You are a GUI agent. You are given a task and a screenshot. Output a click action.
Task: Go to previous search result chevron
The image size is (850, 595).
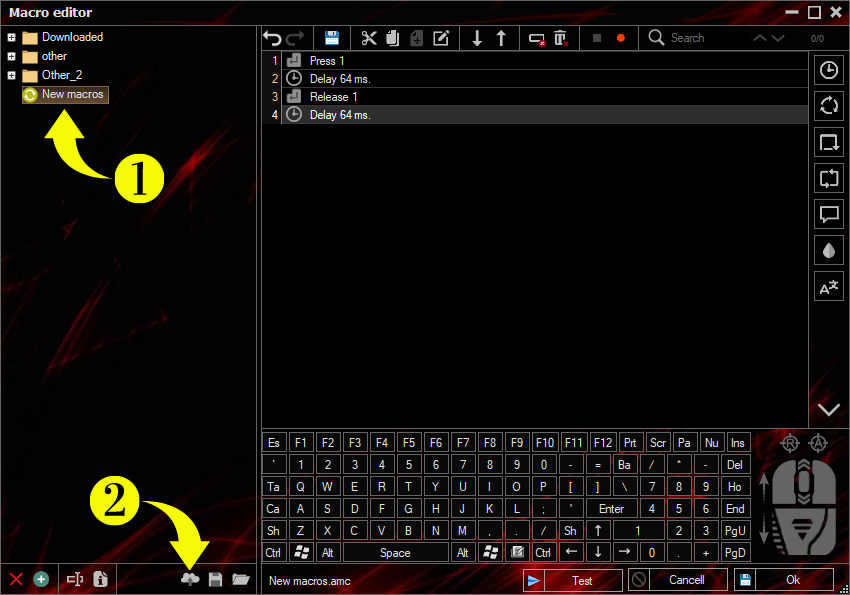[x=760, y=38]
